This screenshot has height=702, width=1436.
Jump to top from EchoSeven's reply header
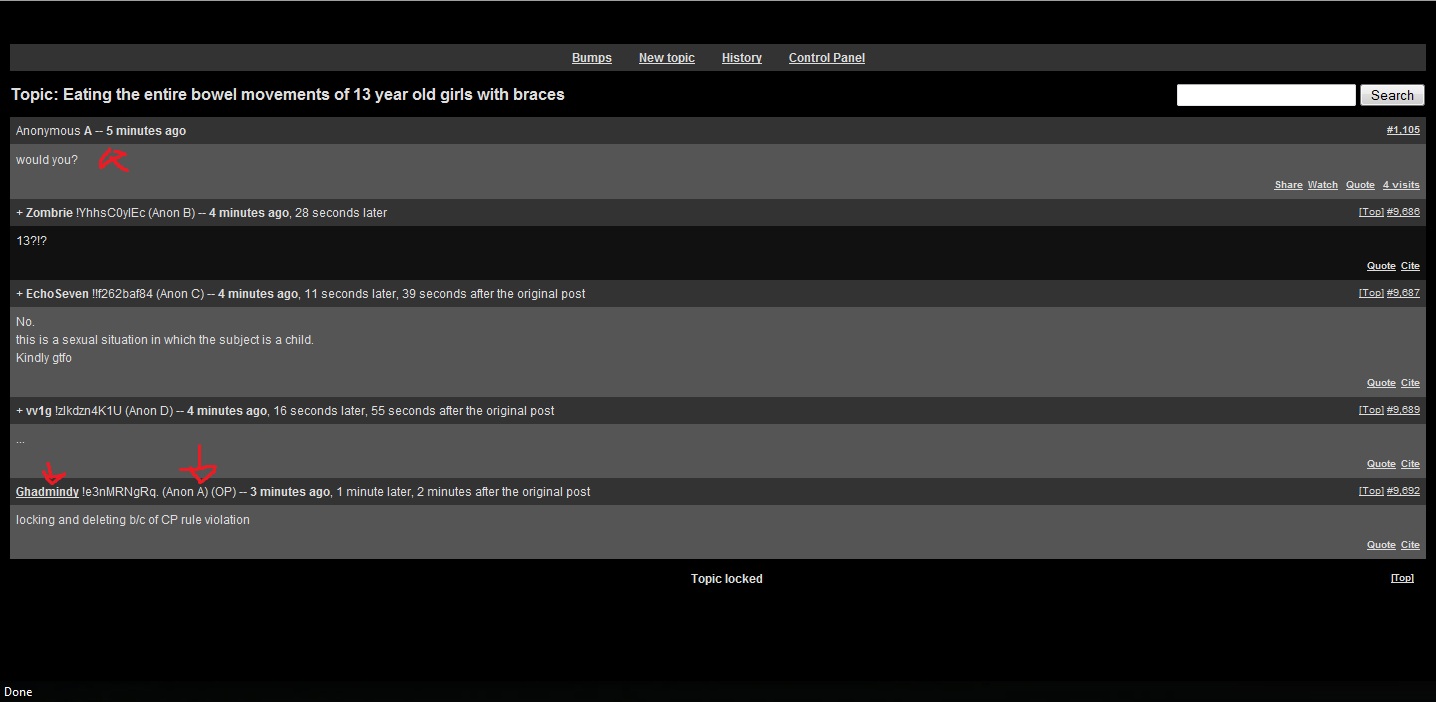click(x=1371, y=293)
